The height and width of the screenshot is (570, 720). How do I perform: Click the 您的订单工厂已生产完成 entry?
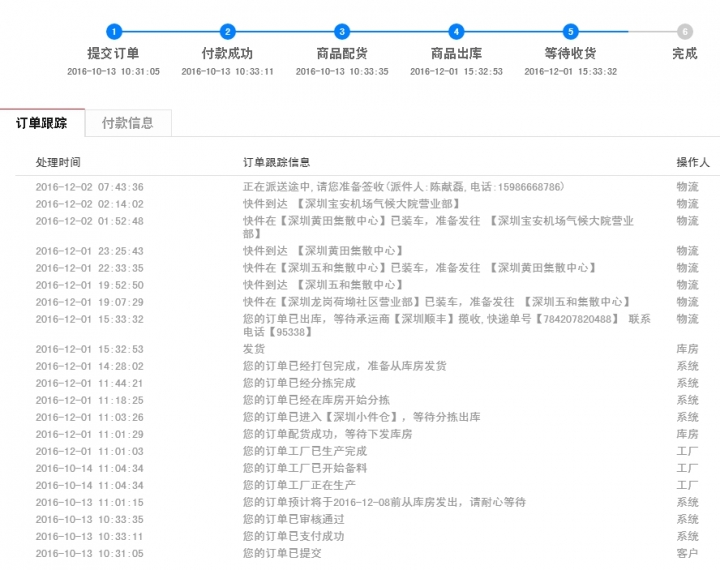click(x=305, y=451)
